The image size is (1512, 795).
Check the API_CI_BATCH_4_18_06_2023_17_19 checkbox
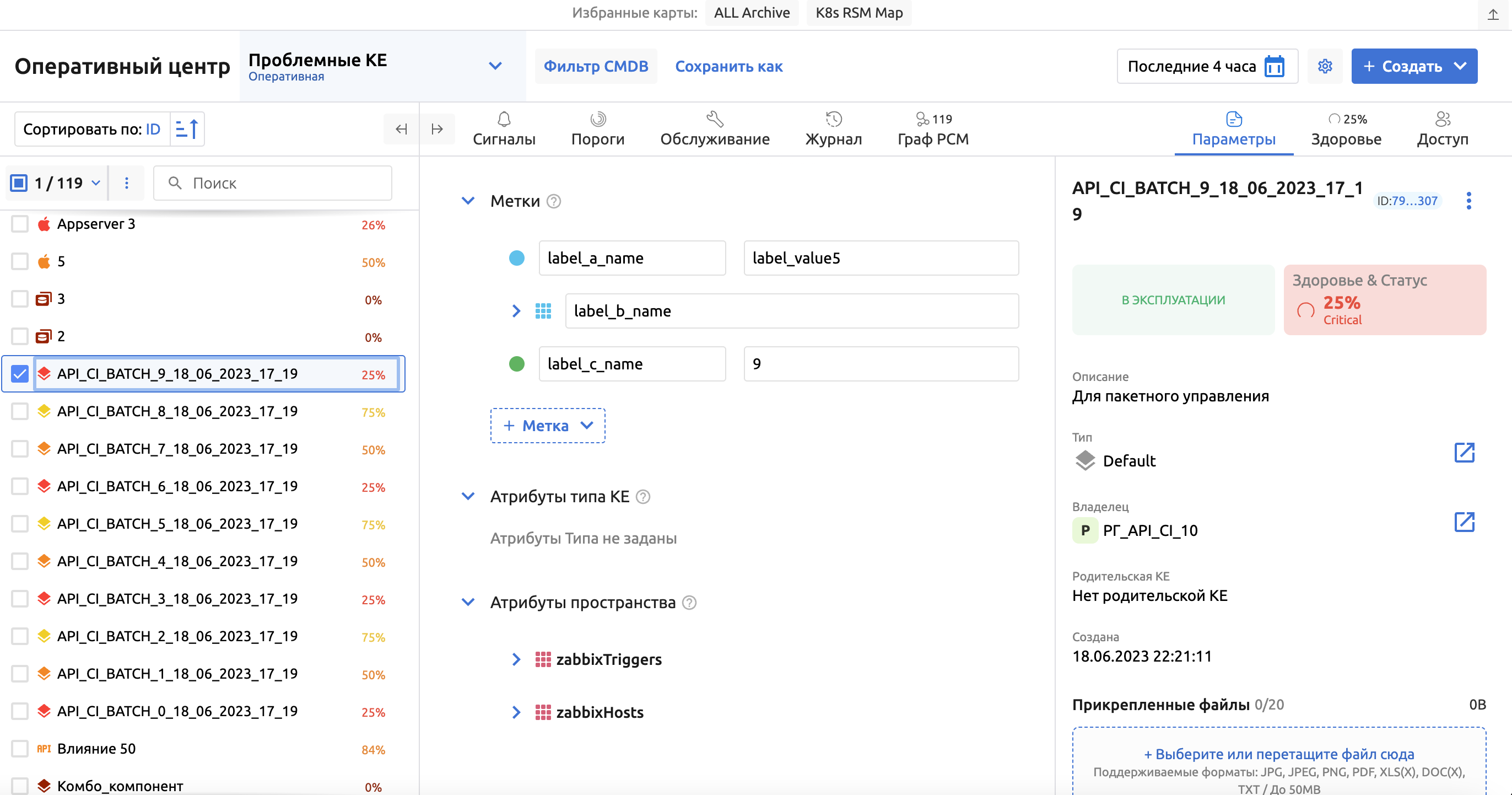(x=20, y=561)
